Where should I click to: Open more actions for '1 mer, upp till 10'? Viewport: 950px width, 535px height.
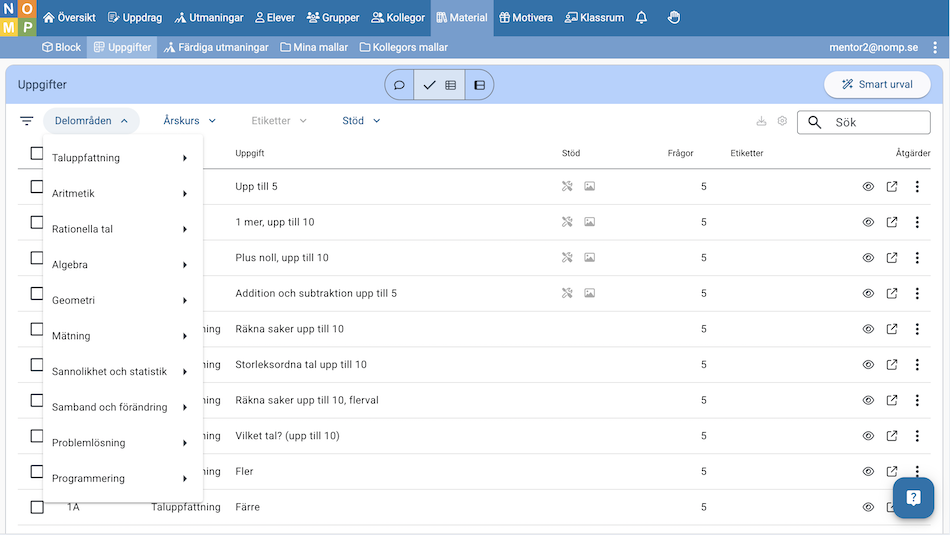click(x=917, y=222)
